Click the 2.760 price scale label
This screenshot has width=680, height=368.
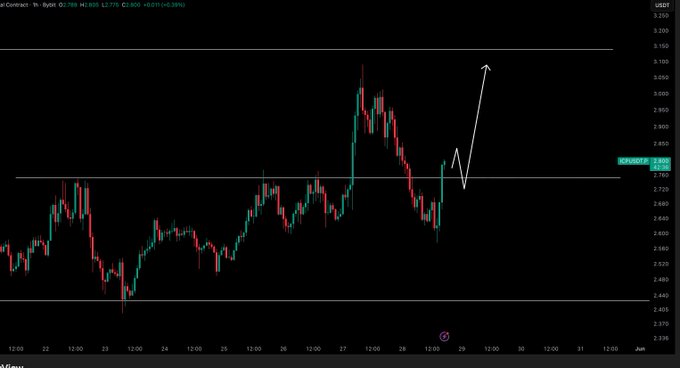tap(660, 175)
